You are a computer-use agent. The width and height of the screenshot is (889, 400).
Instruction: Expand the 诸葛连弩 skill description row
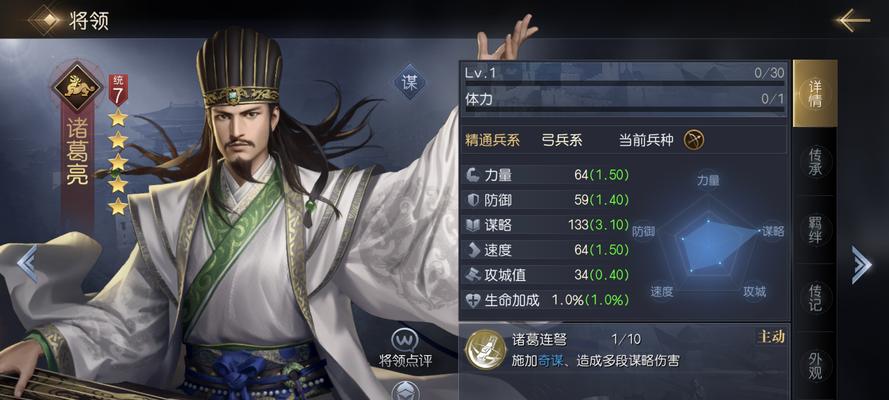[x=625, y=349]
